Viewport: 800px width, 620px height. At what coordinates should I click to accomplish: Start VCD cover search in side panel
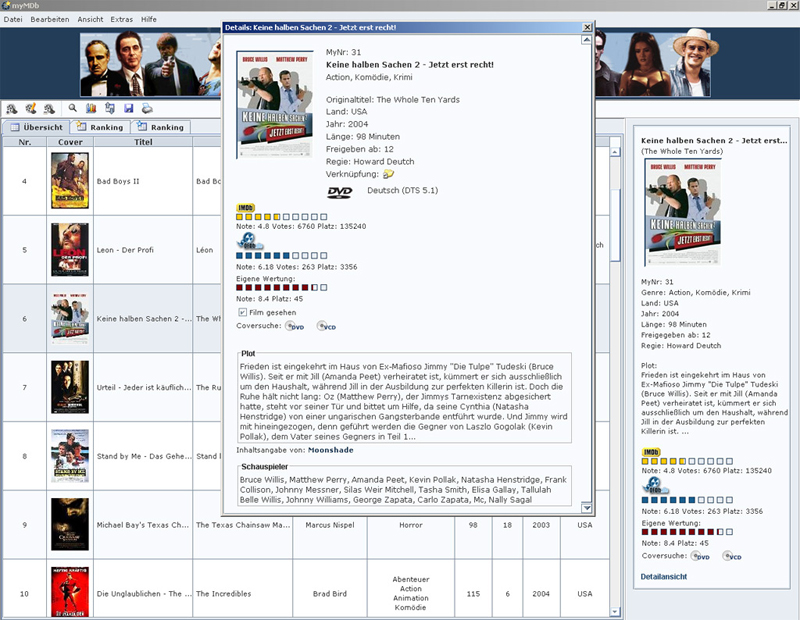[732, 556]
